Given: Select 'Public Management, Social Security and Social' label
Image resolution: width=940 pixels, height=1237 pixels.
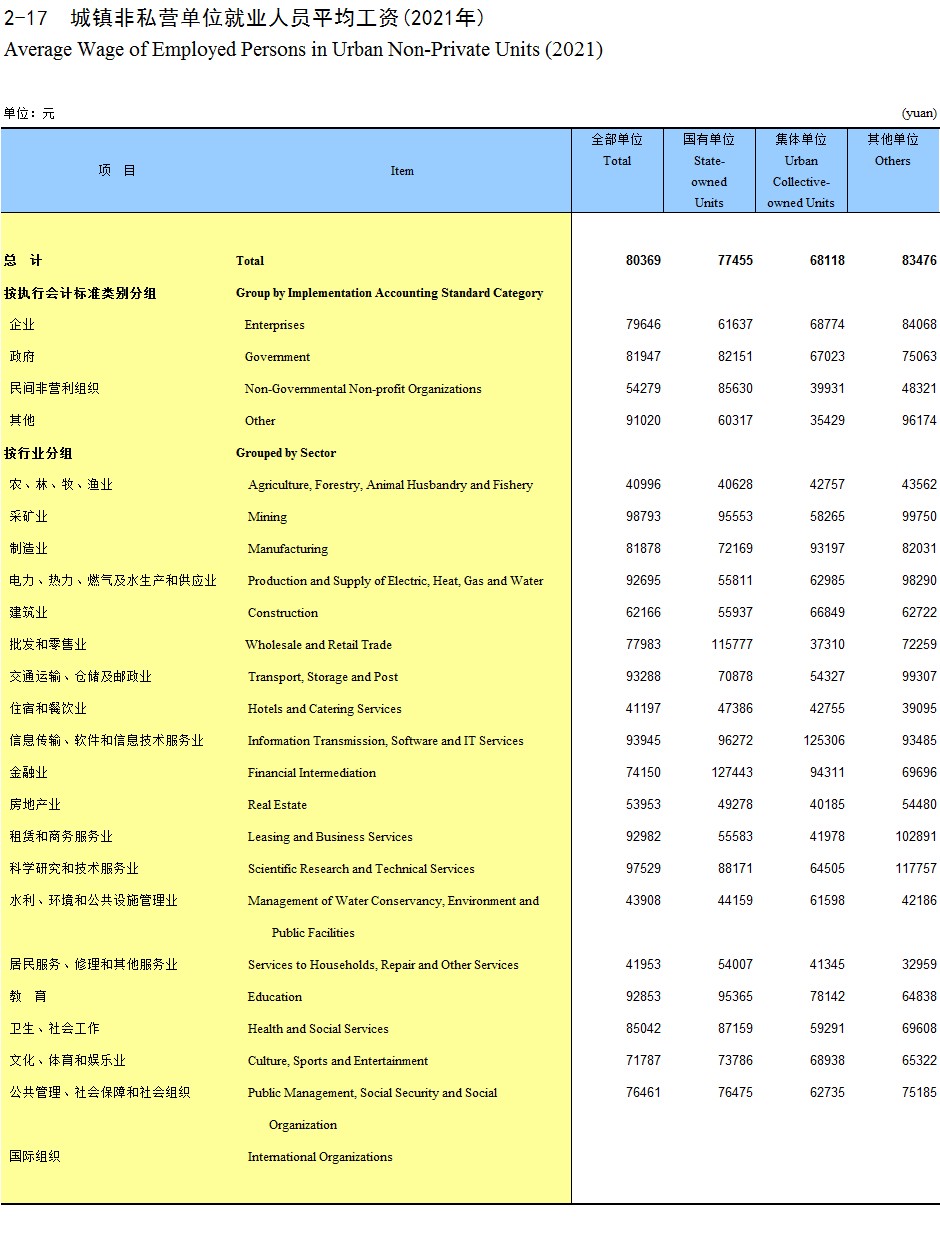Looking at the screenshot, I should point(372,1093).
